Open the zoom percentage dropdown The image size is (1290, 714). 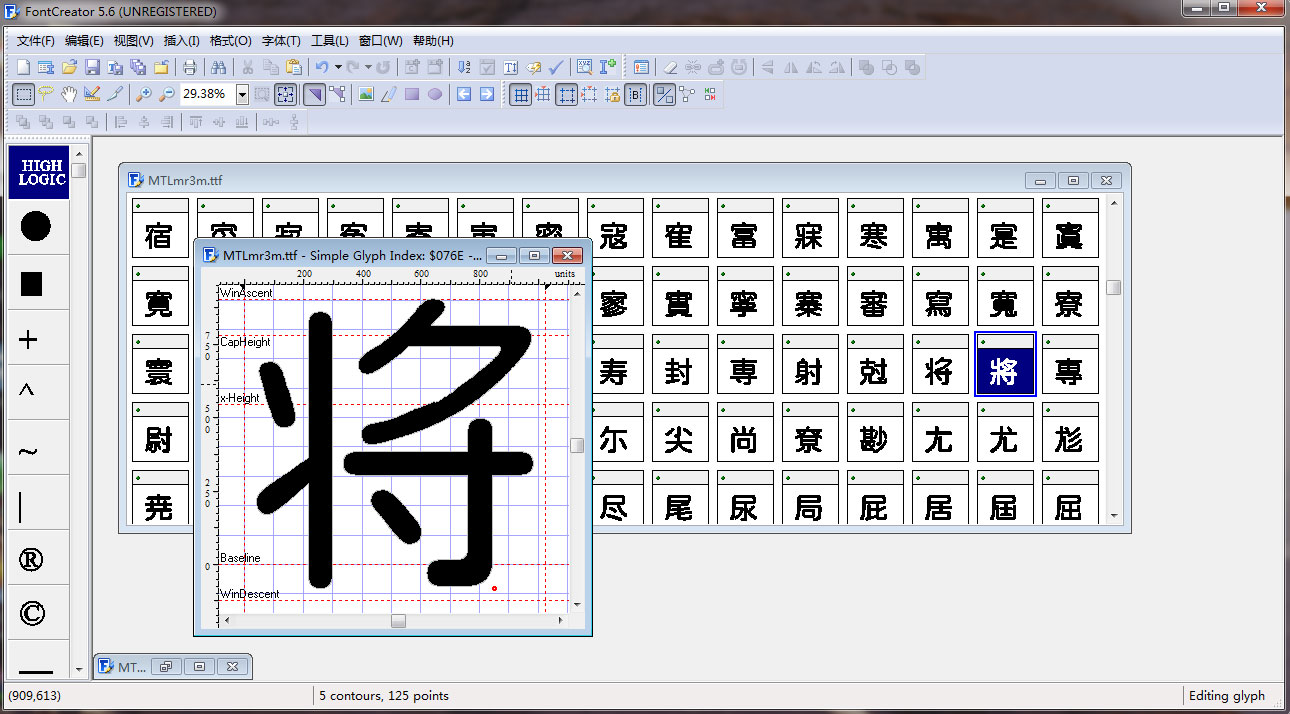click(242, 94)
